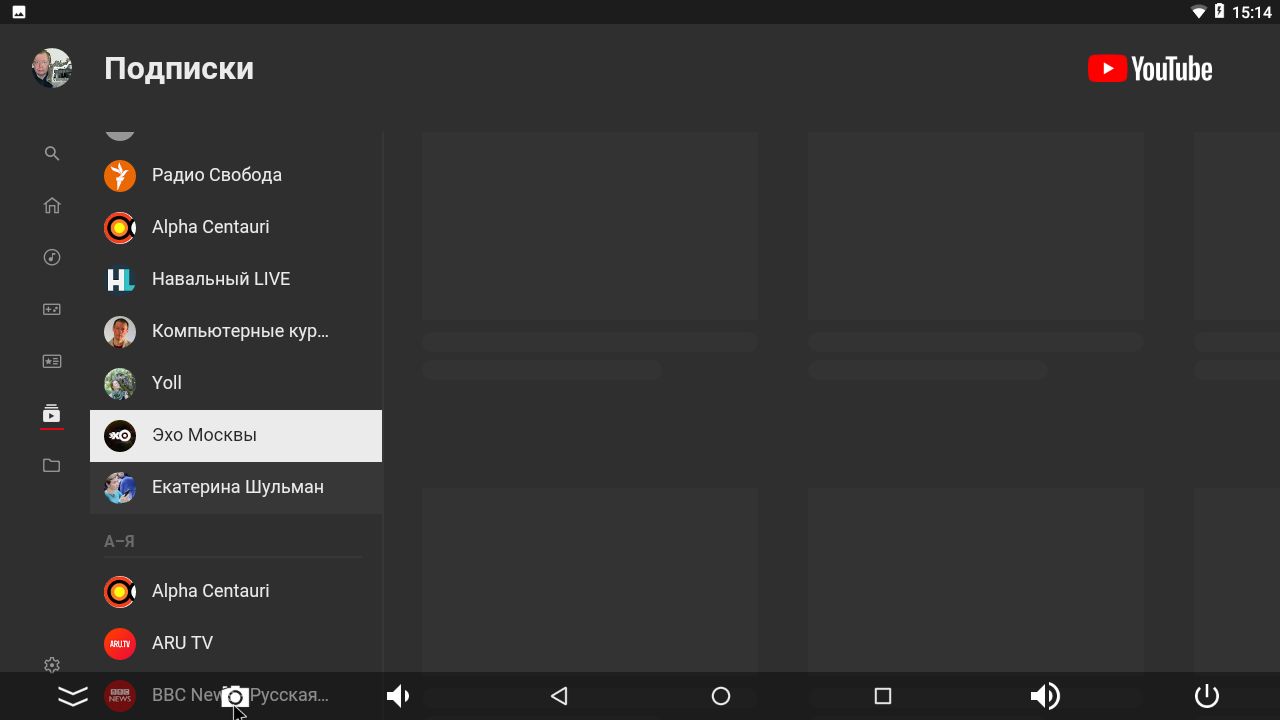The image size is (1280, 720).
Task: Select the Екатерина Шульман channel
Action: click(x=236, y=487)
